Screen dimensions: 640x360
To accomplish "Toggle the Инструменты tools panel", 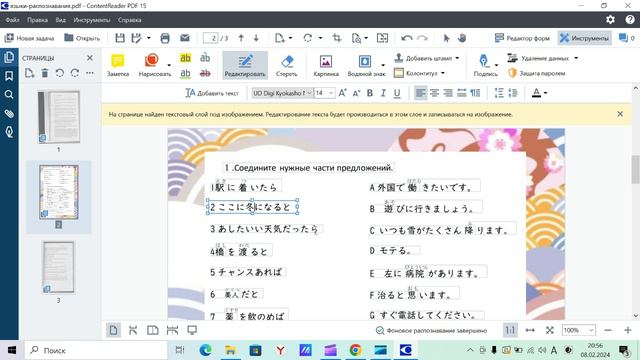I will pos(584,38).
